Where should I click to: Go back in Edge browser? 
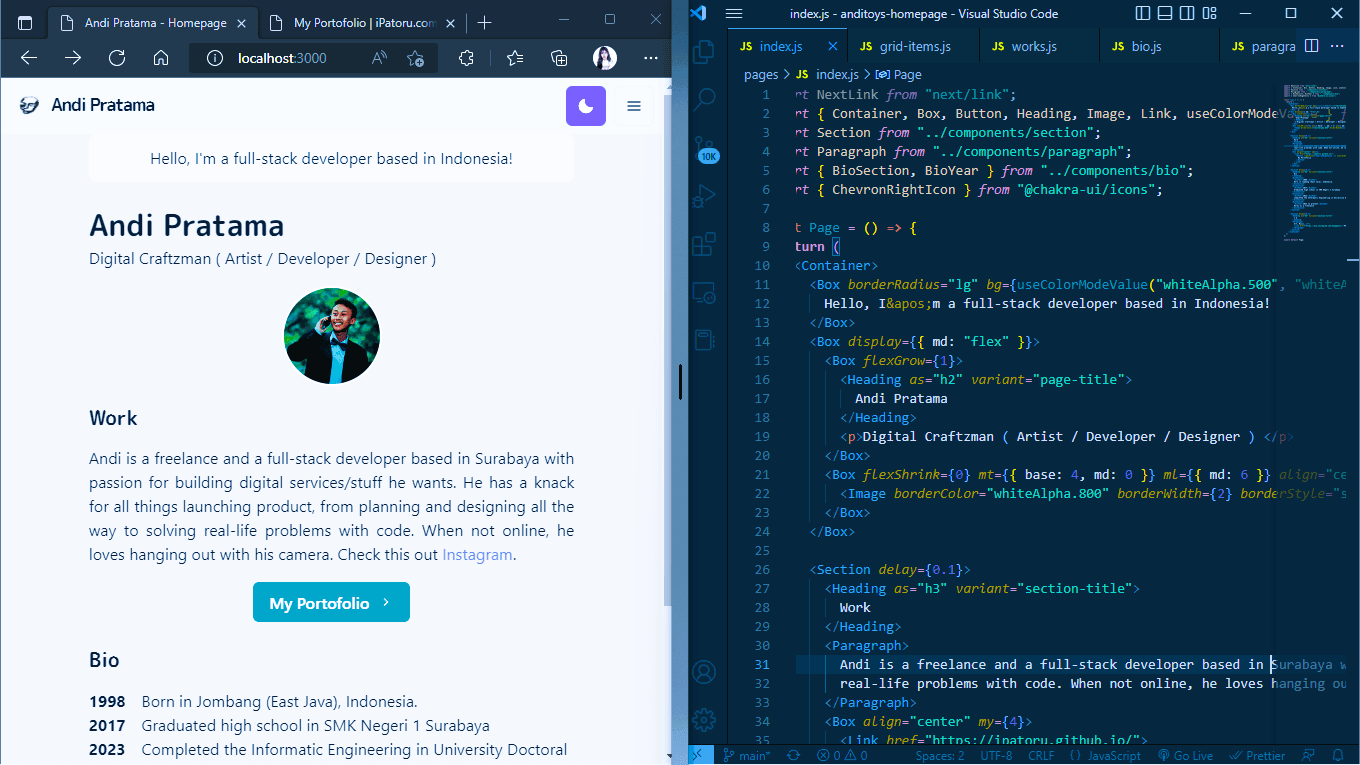click(x=29, y=58)
